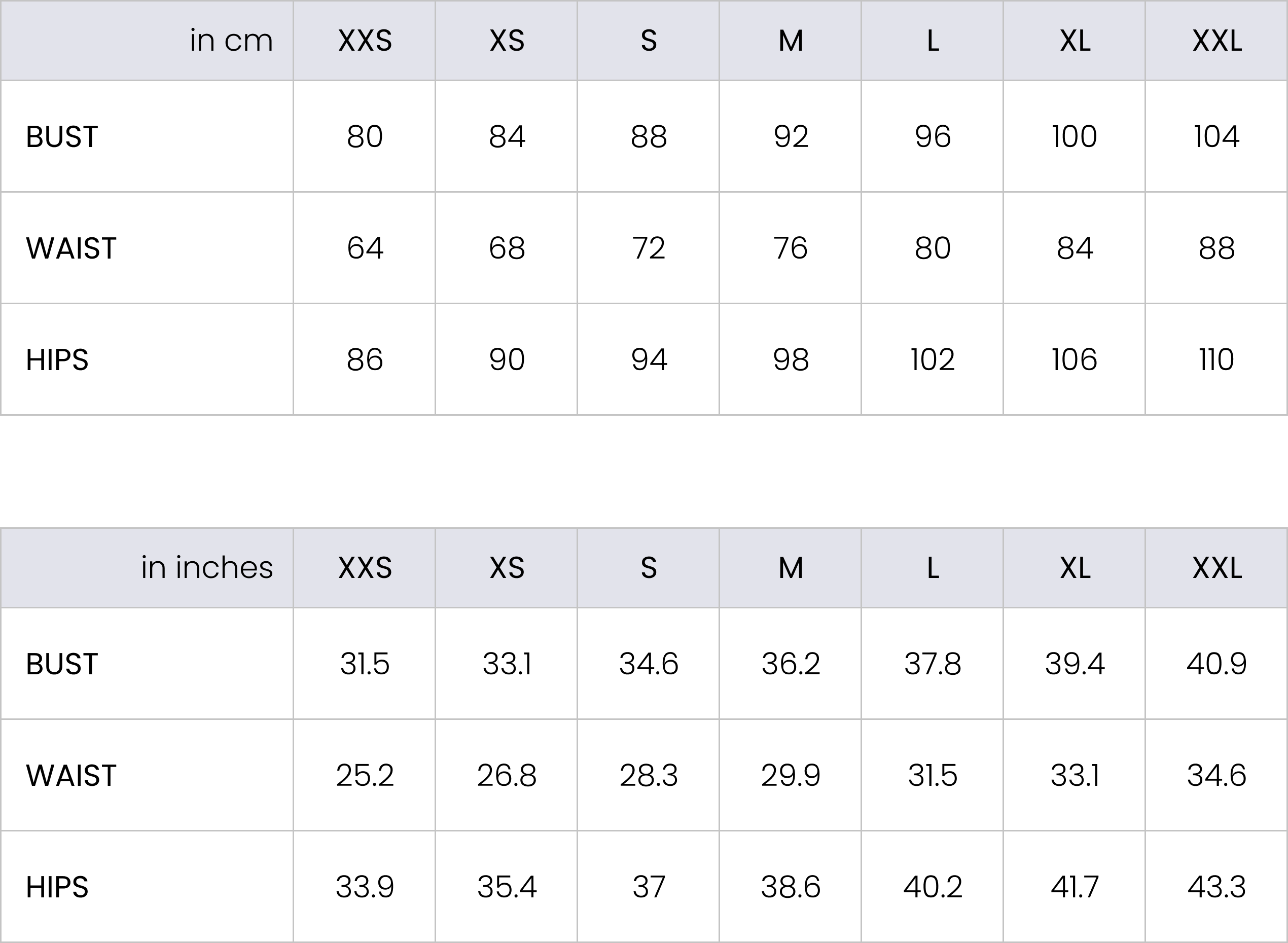This screenshot has width=1288, height=943.
Task: Click the S hips value 37
Action: tap(649, 887)
